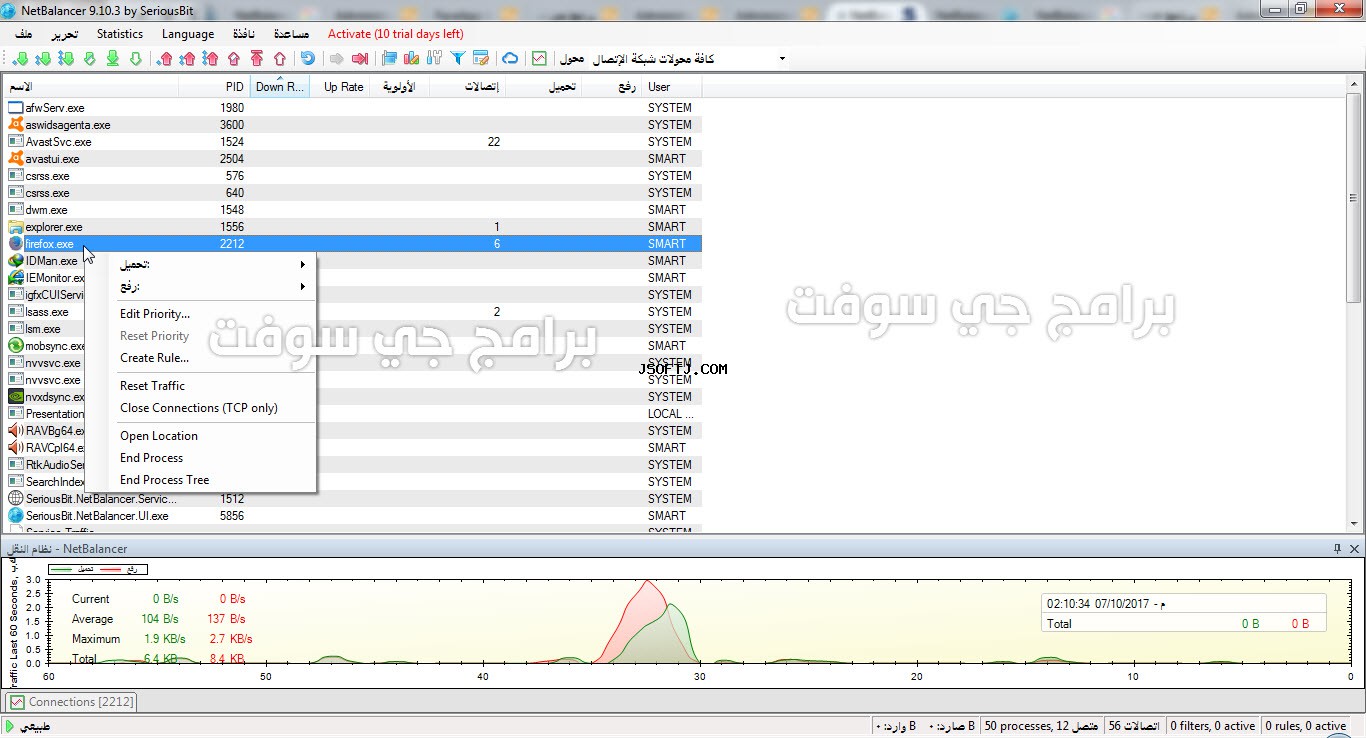Click the lsass.exe process name

(x=47, y=312)
